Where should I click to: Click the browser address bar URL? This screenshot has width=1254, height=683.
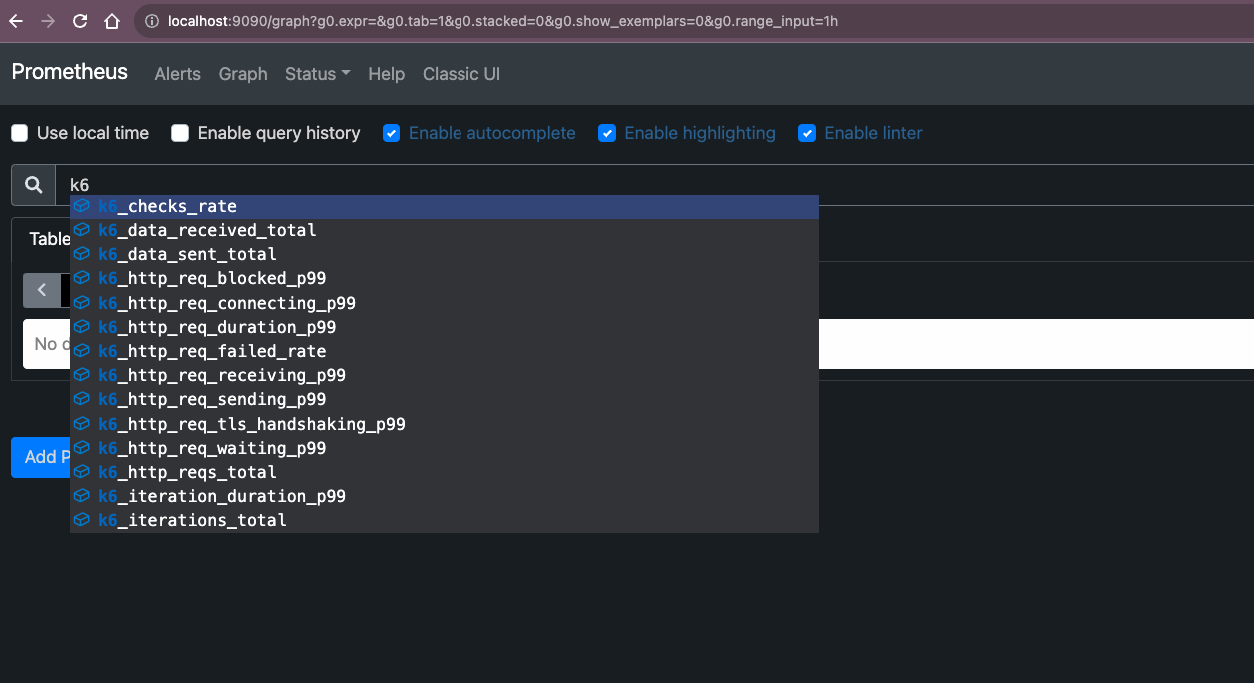503,21
